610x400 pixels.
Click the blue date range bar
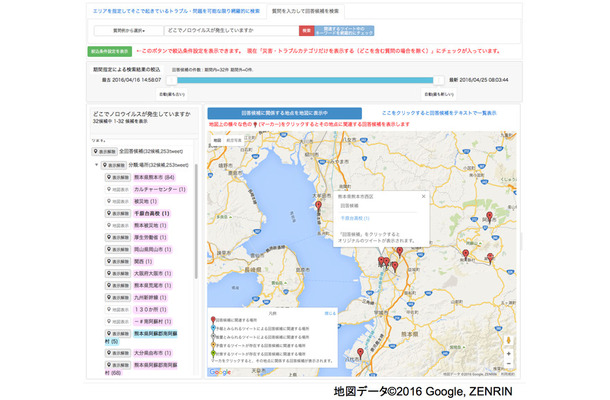[x=305, y=80]
